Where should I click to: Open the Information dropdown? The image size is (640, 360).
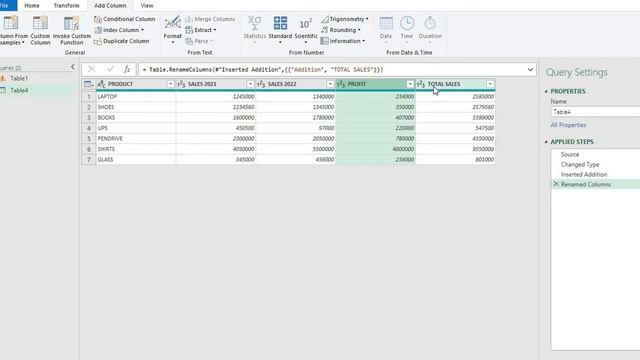tap(343, 41)
